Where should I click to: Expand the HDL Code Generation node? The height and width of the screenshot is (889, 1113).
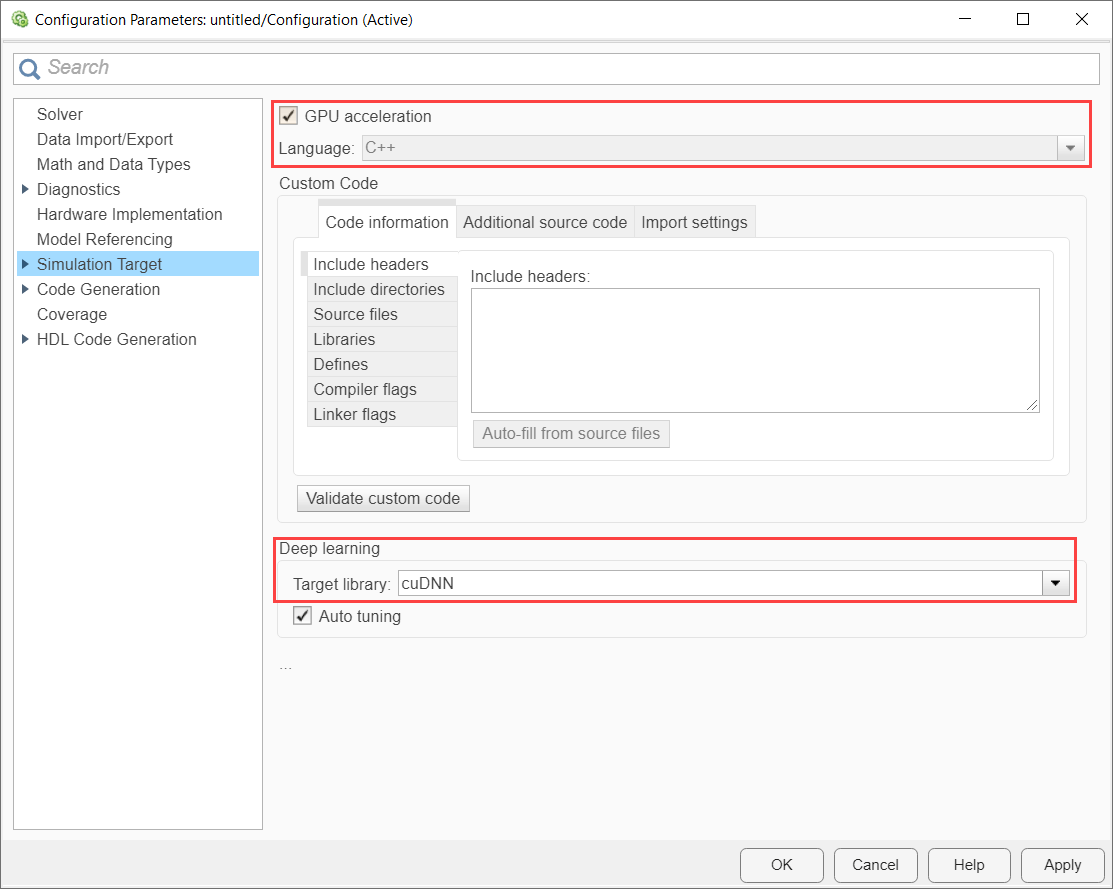click(25, 339)
